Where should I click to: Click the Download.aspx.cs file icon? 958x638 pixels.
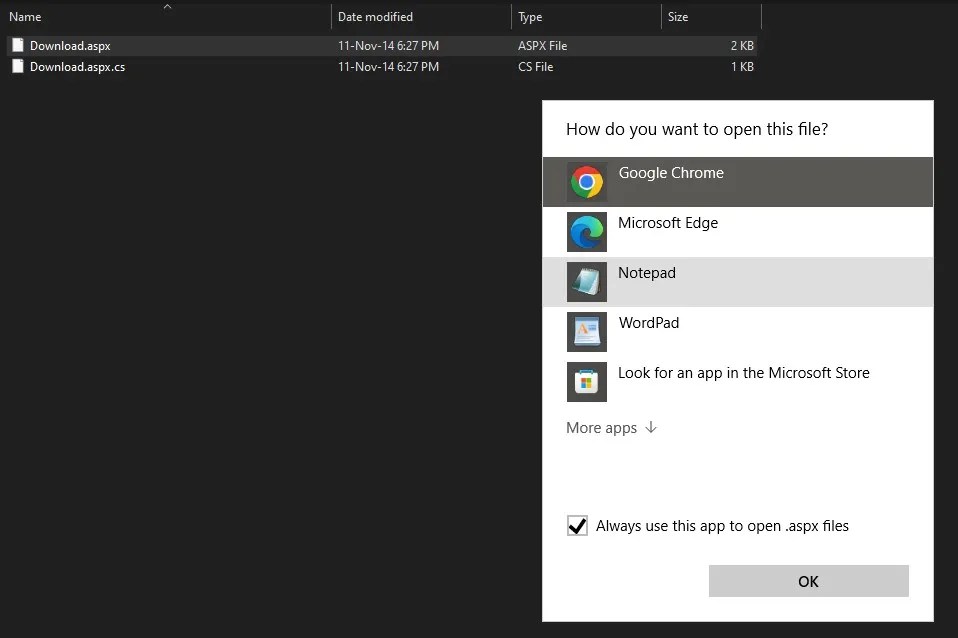point(17,67)
